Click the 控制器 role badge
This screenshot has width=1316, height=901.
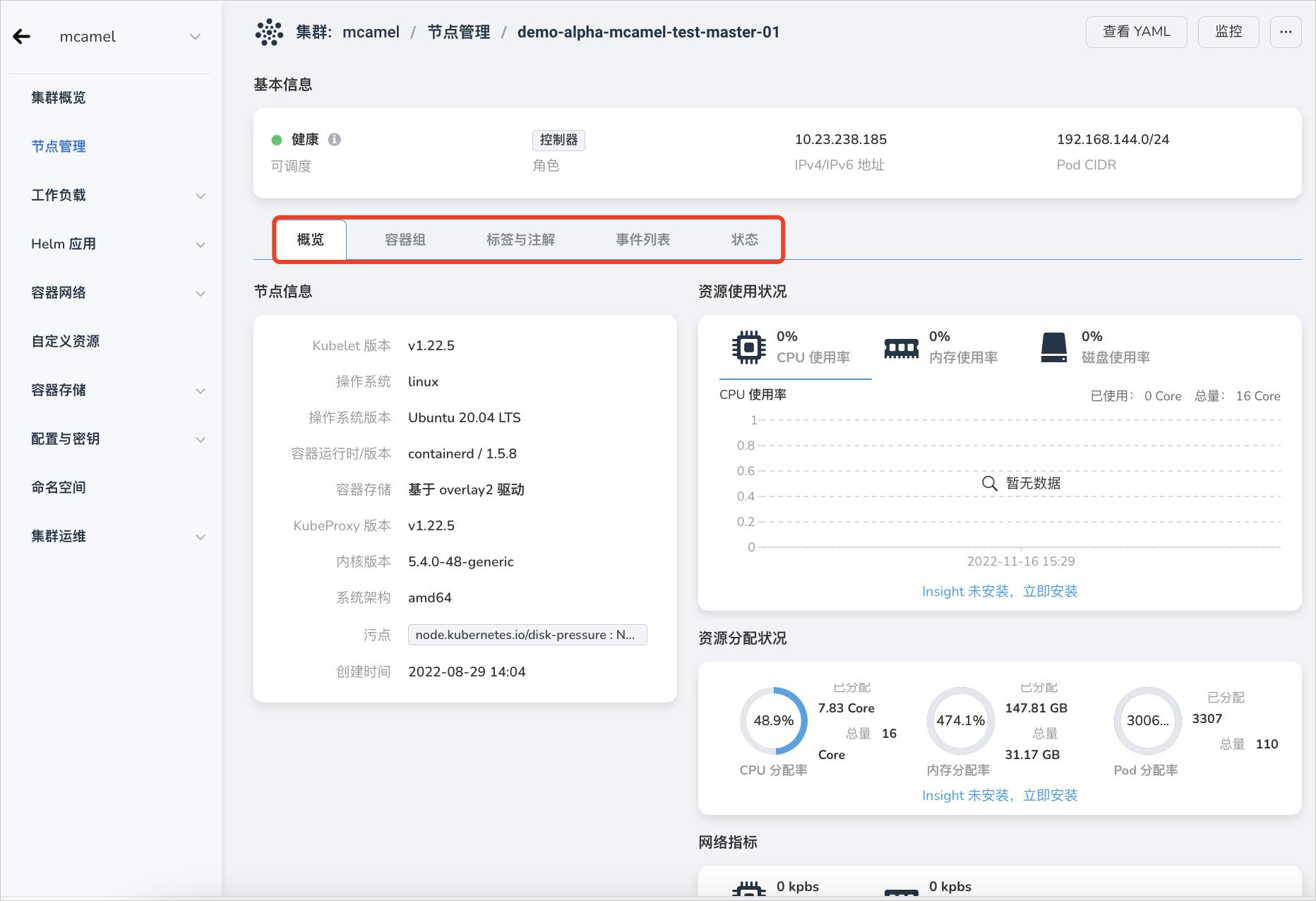(x=558, y=140)
